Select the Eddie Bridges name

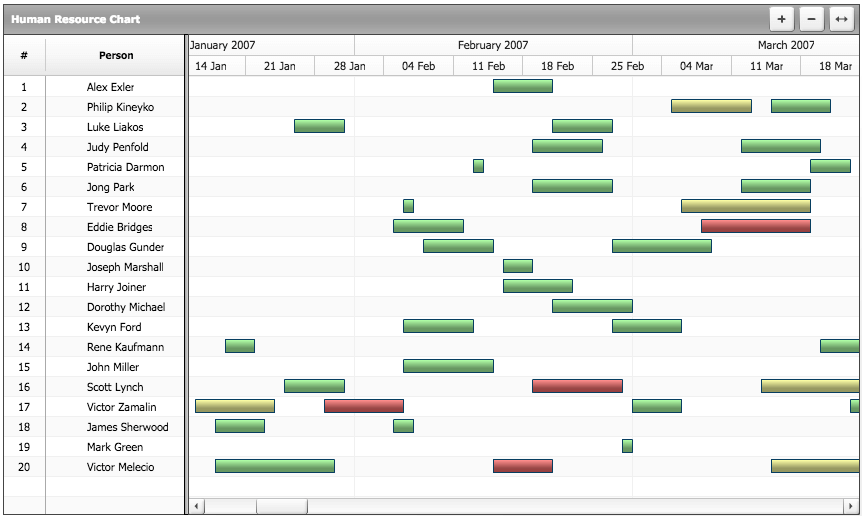click(x=119, y=227)
